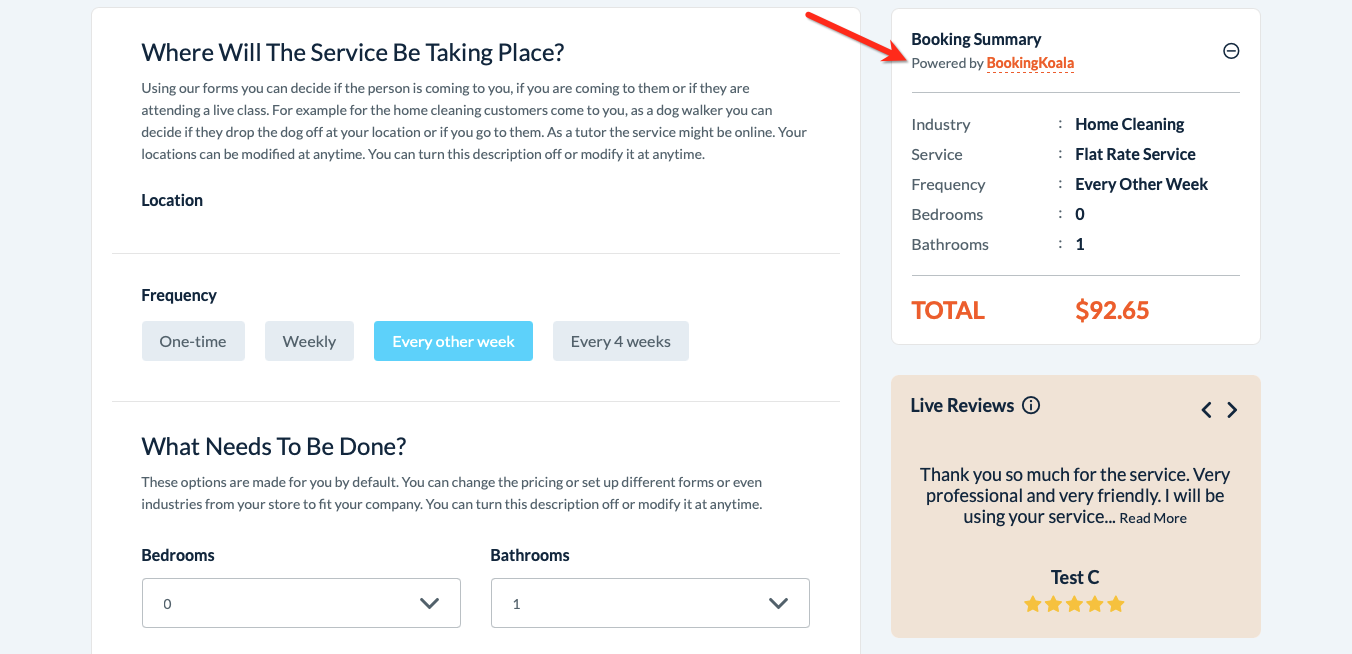Click the first star under Test C

click(1033, 604)
